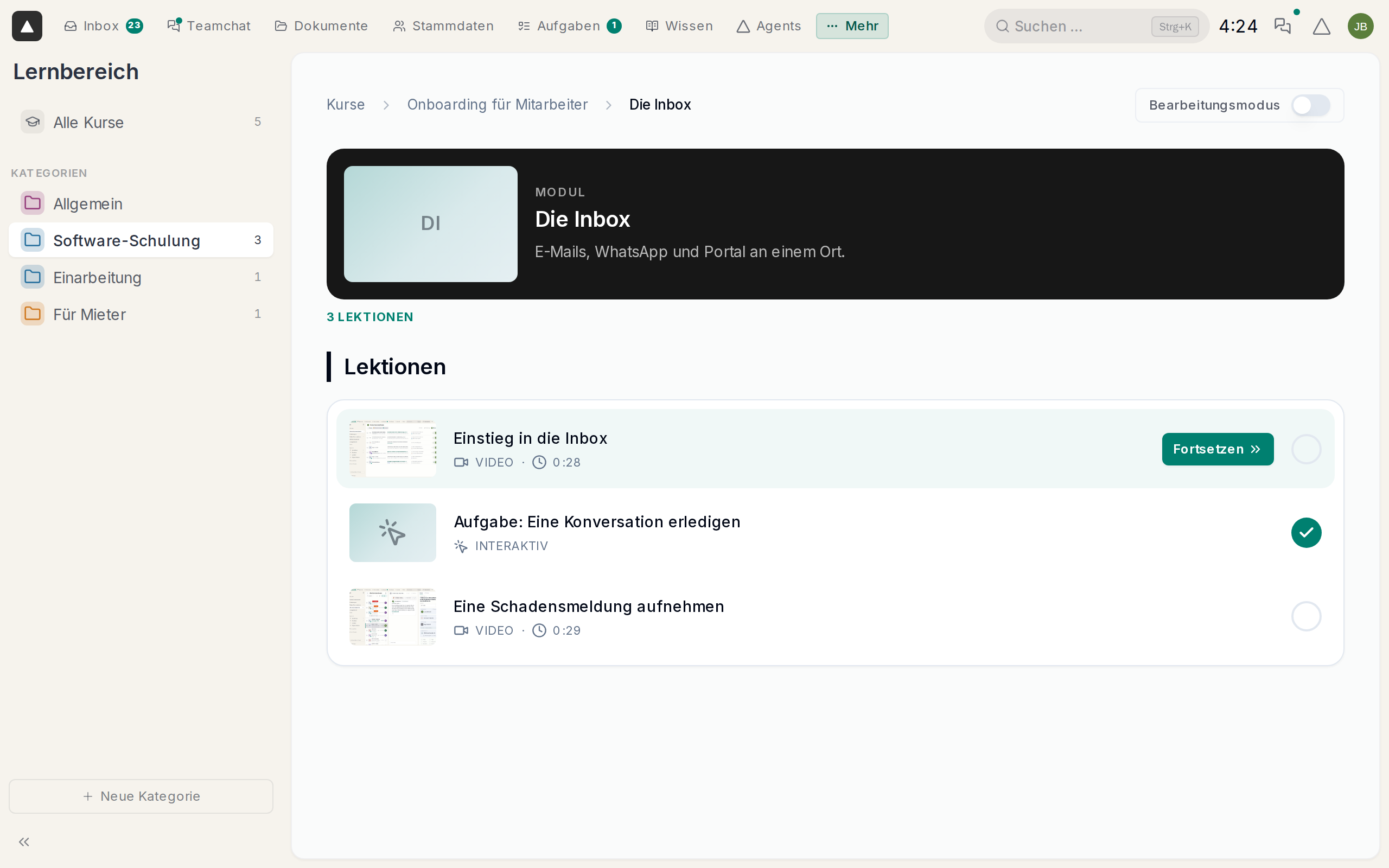Open the Einarbeitung category
This screenshot has width=1389, height=868.
141,277
